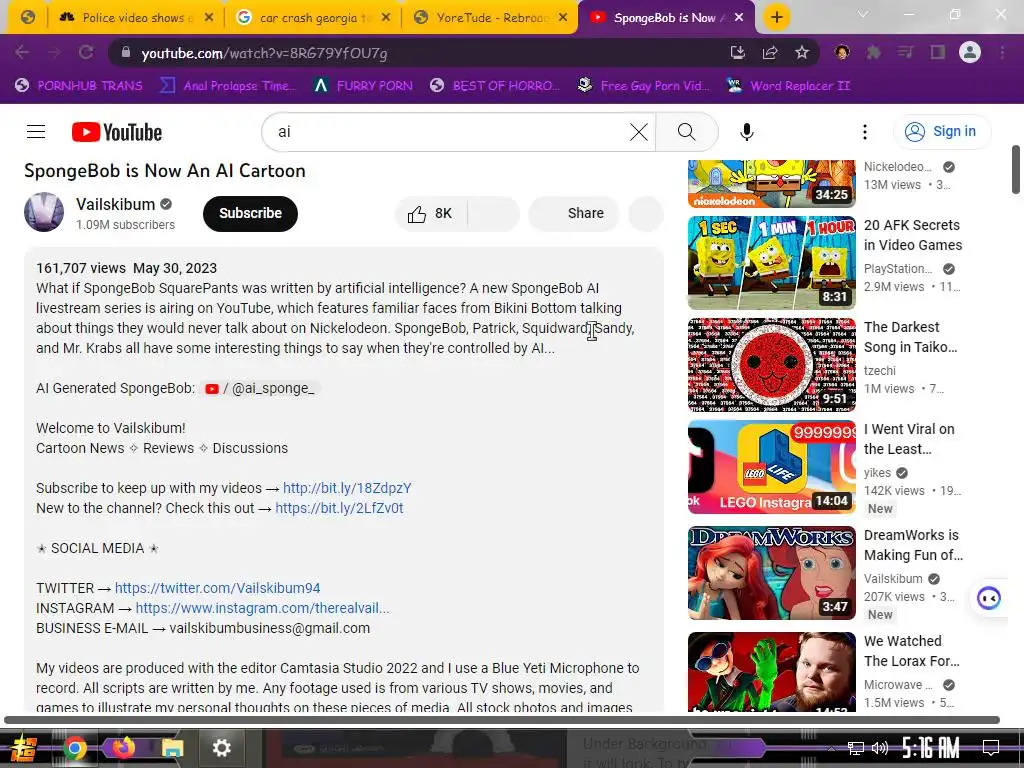The height and width of the screenshot is (768, 1024).
Task: Click the video title SpongeBob is Now An AI Cartoon
Action: coord(165,171)
